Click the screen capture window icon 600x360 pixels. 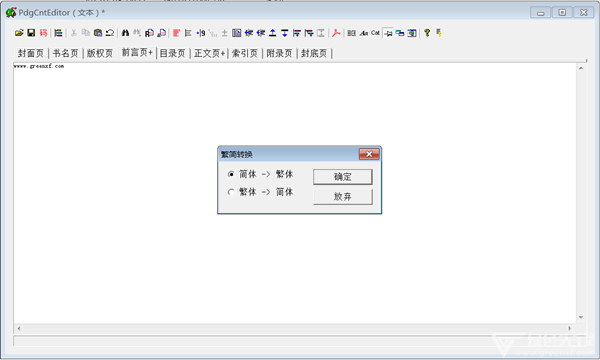[x=412, y=33]
